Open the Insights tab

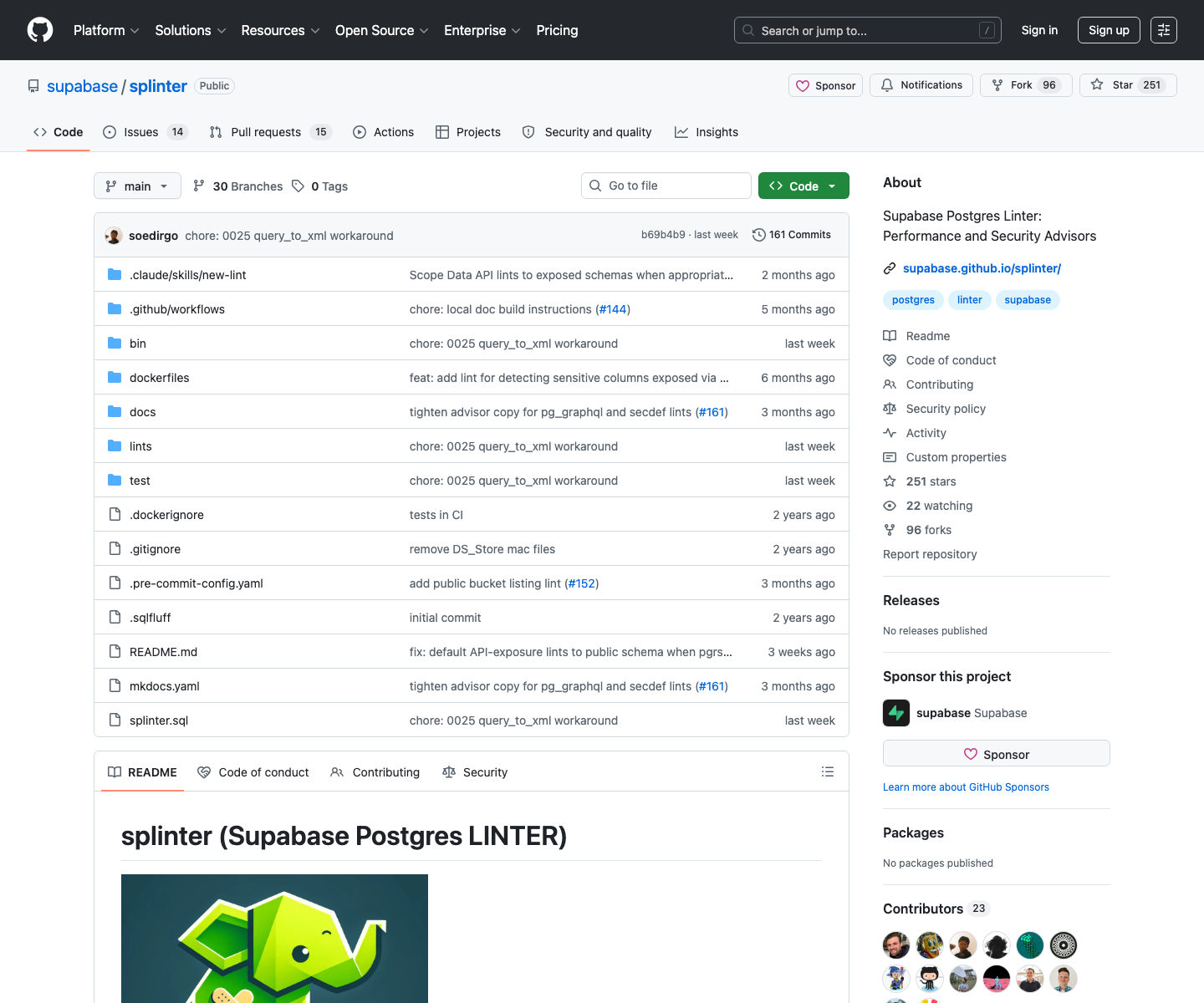click(x=707, y=132)
